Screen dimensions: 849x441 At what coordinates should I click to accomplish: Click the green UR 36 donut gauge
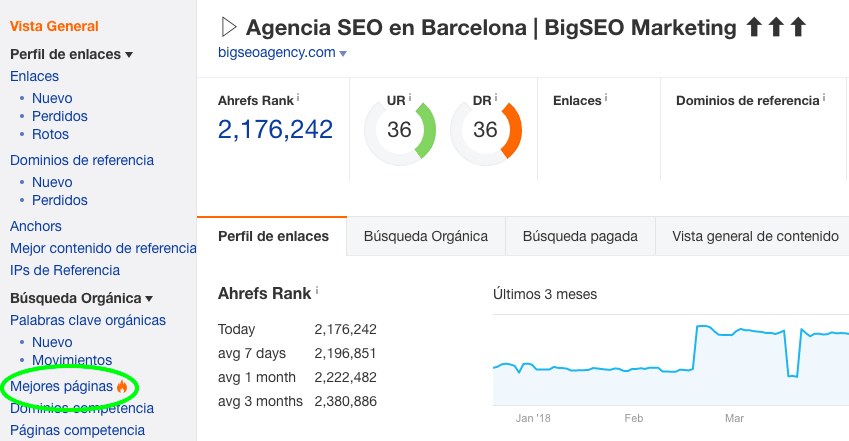pyautogui.click(x=400, y=130)
